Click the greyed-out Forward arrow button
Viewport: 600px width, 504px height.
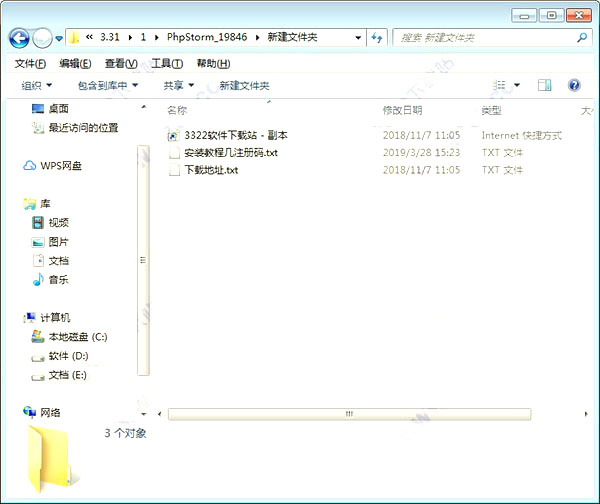coord(42,38)
